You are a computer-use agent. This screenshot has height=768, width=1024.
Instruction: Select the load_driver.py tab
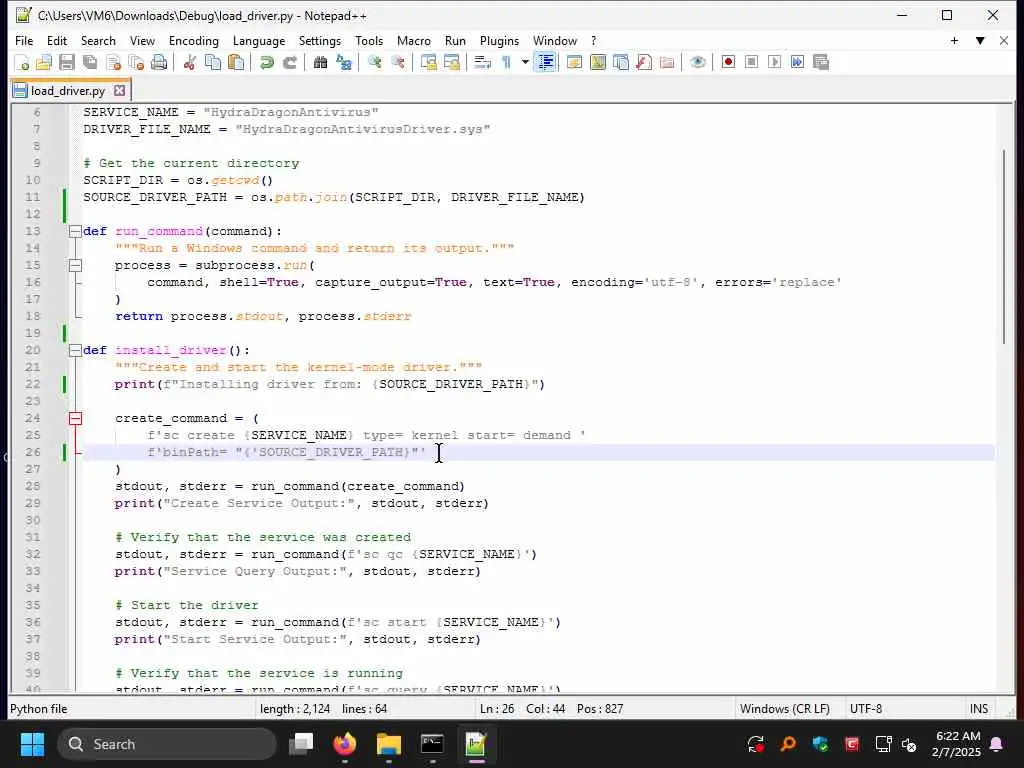[x=68, y=91]
